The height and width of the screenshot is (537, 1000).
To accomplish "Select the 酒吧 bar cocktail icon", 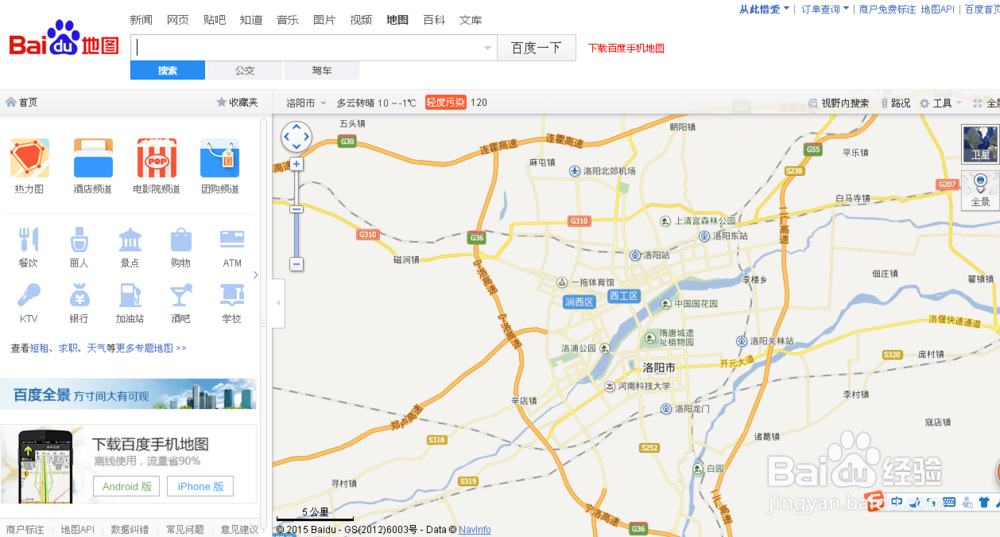I will tap(180, 295).
